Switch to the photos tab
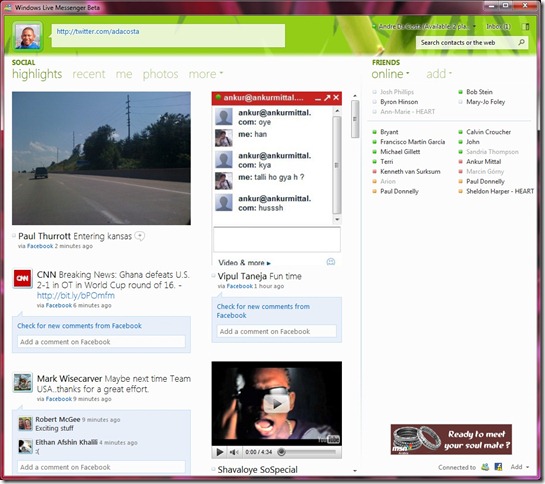This screenshot has height=484, width=545. pyautogui.click(x=160, y=74)
